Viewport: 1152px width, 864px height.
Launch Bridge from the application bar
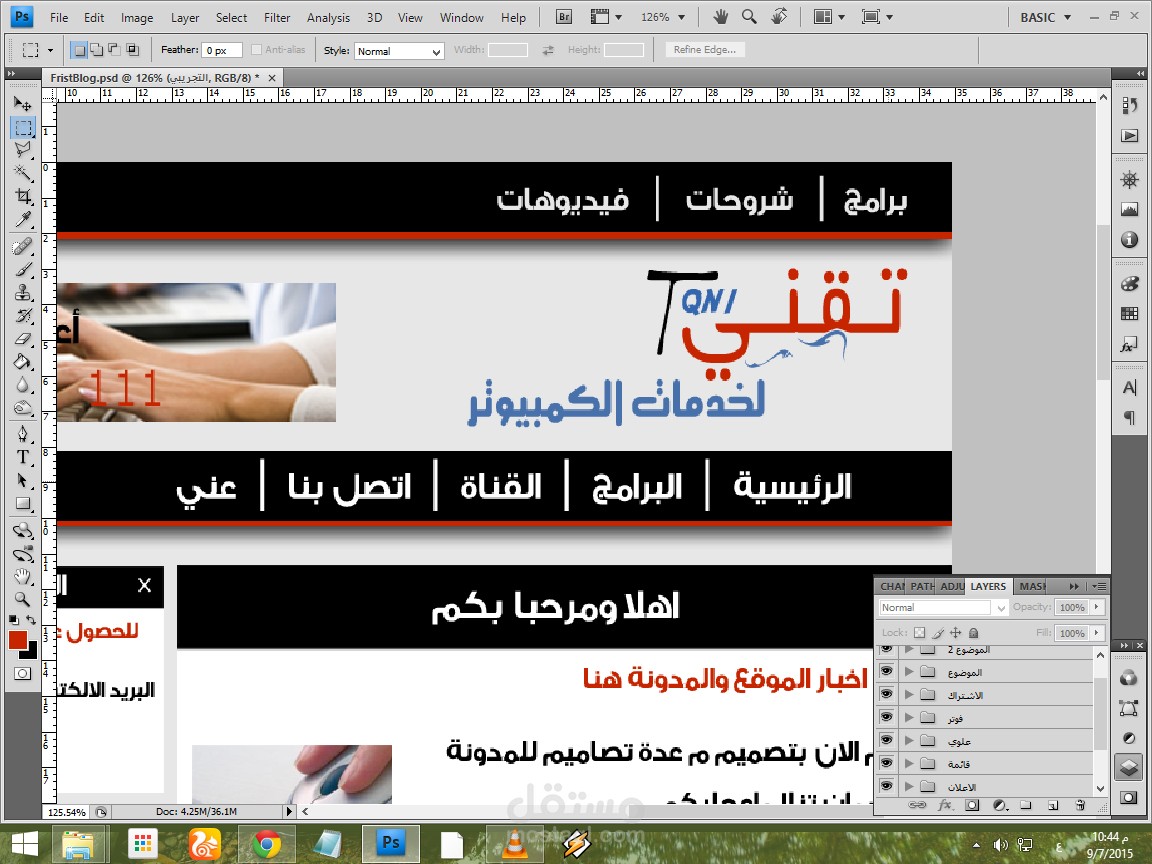(x=564, y=17)
